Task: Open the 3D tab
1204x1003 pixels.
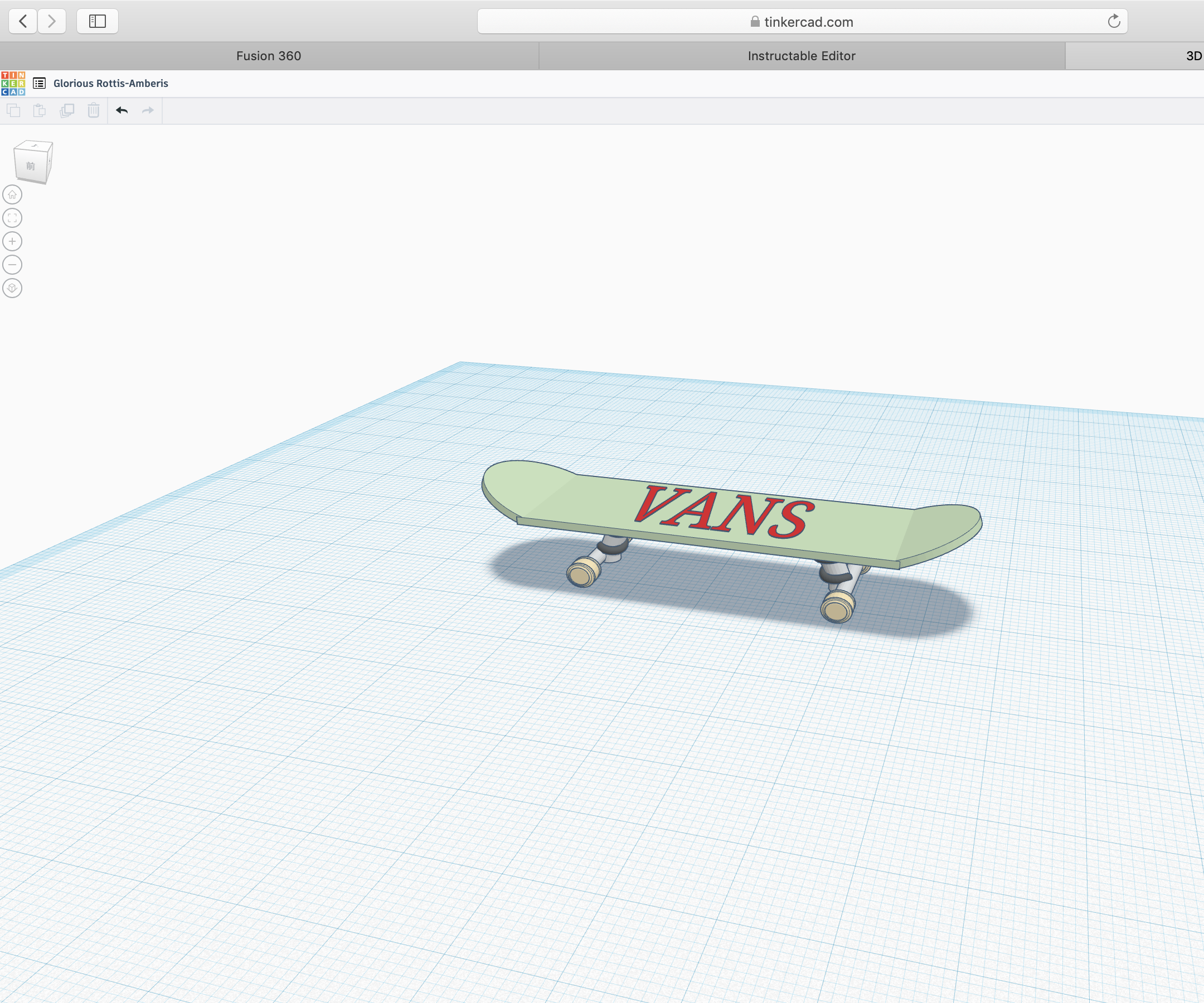Action: 1192,56
